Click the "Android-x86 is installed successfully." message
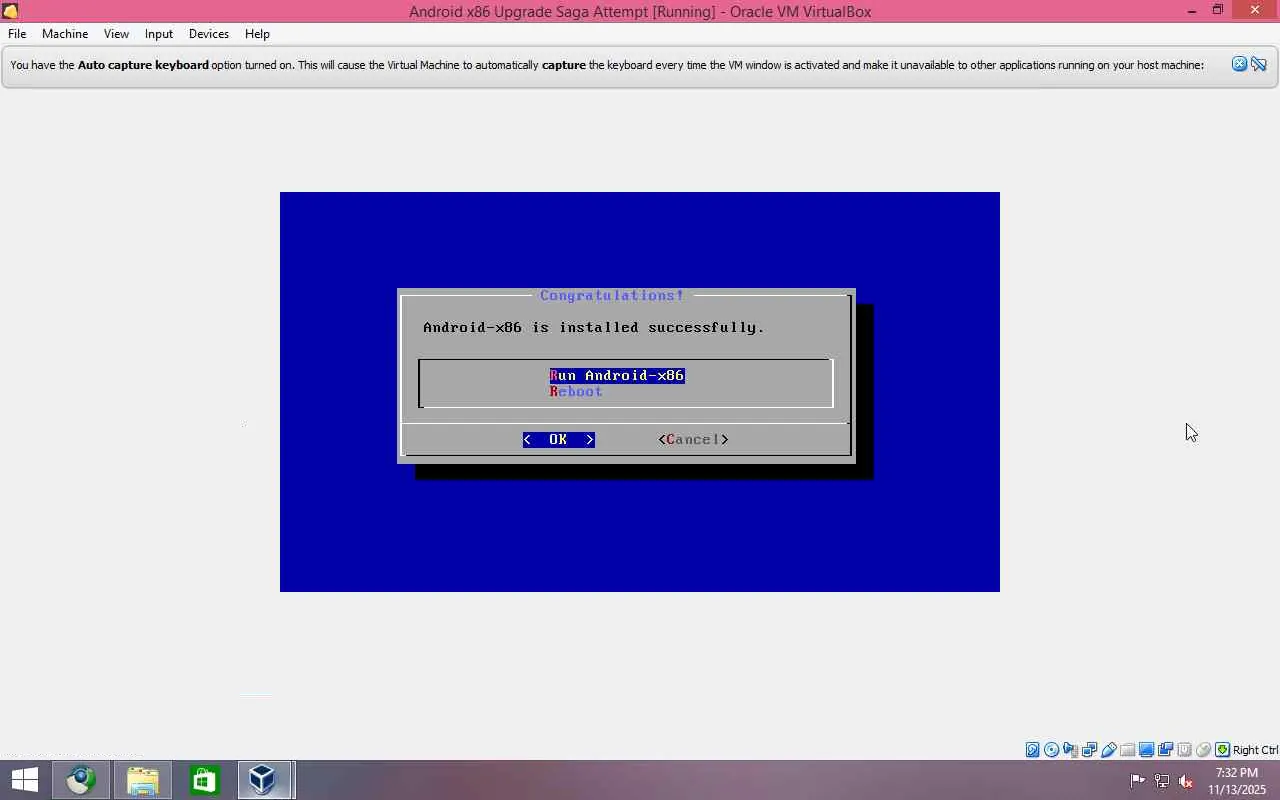Screen dimensions: 1280x800 click(594, 328)
